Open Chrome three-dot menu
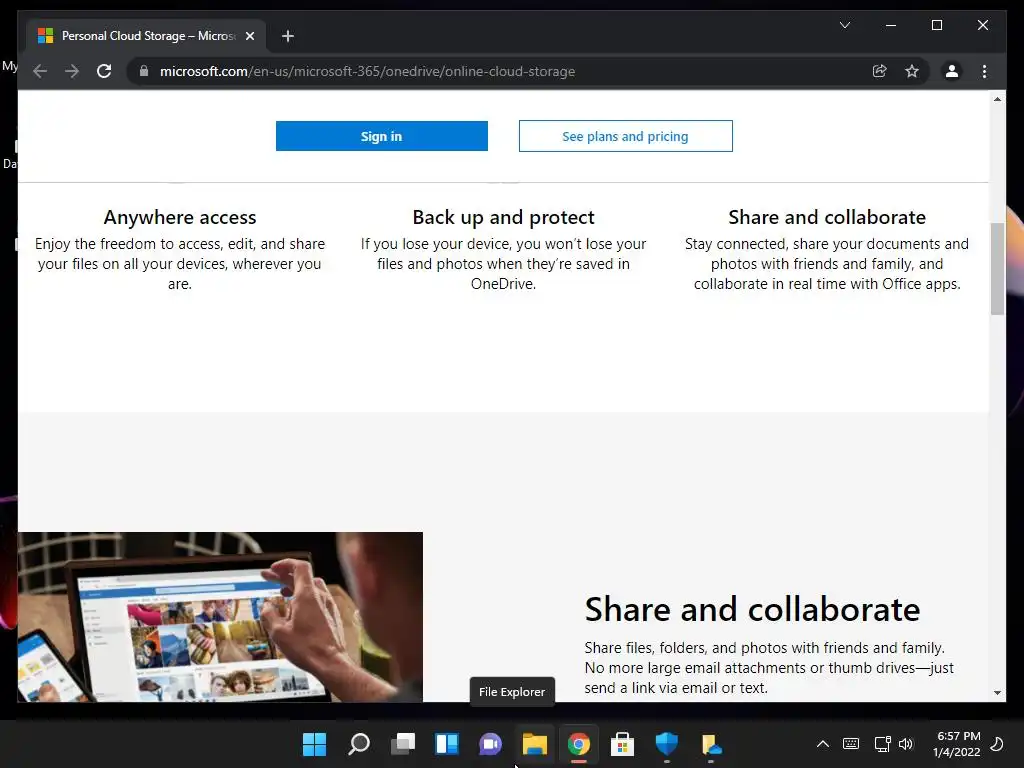 [x=984, y=71]
